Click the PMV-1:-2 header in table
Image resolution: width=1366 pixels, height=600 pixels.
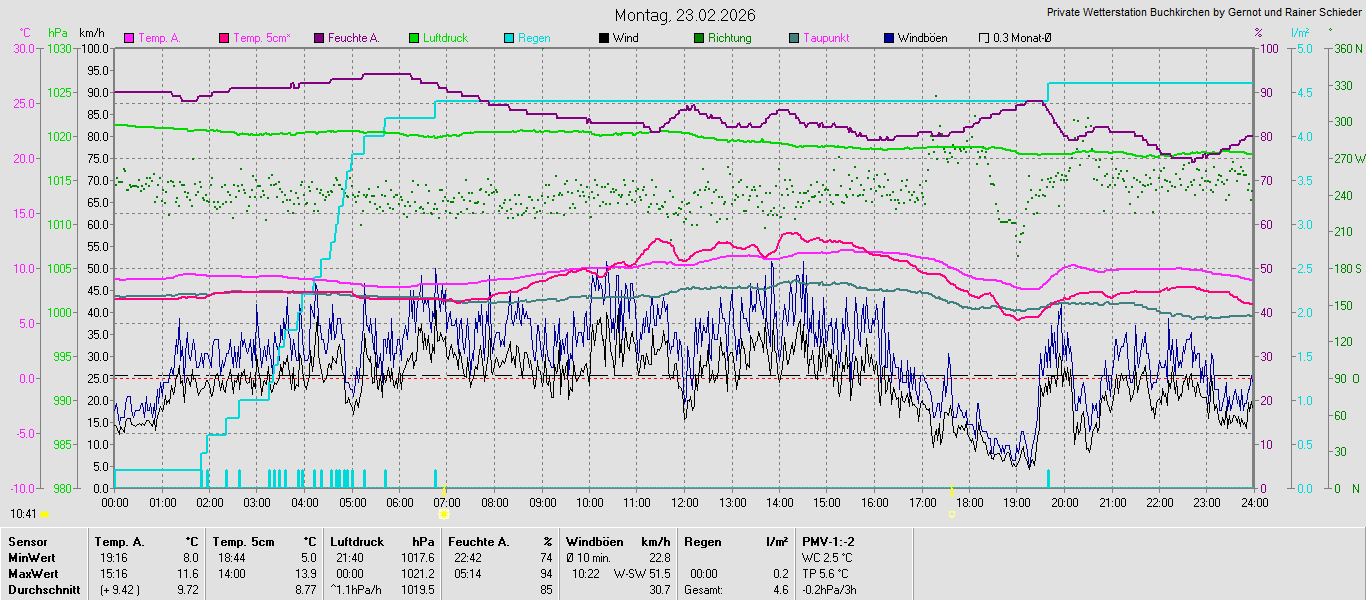click(x=828, y=542)
